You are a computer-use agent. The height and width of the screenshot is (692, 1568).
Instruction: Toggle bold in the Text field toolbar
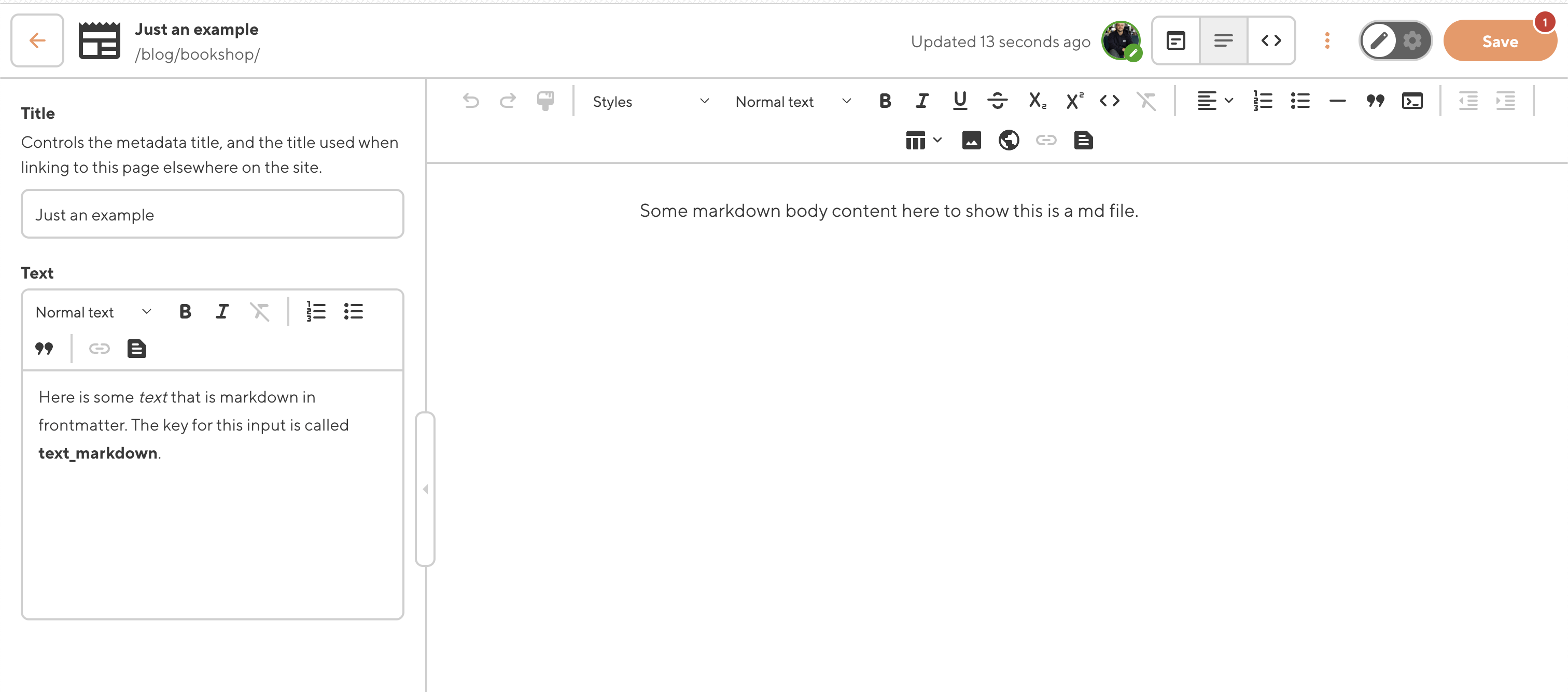185,312
